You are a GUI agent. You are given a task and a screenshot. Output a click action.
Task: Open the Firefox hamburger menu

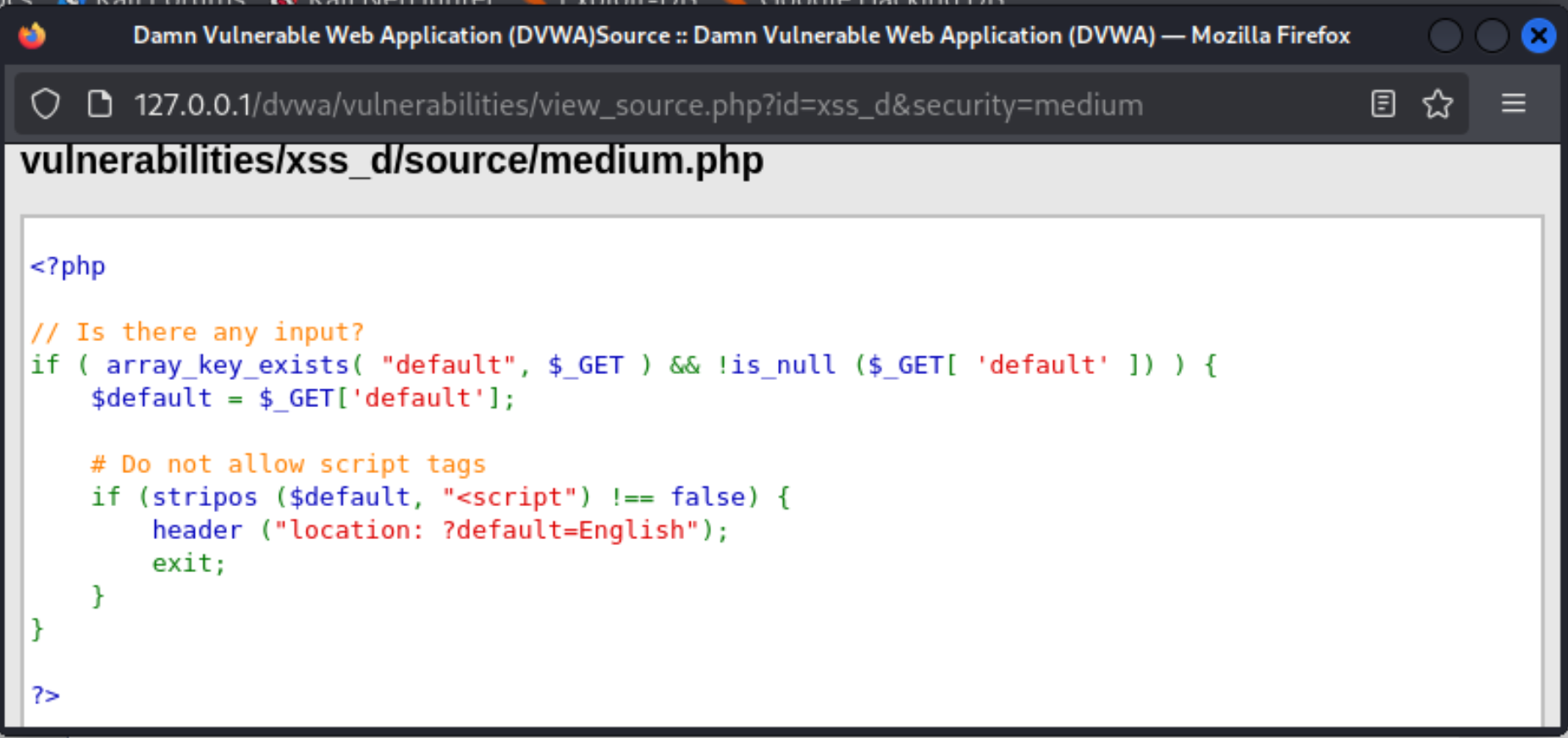[1514, 103]
